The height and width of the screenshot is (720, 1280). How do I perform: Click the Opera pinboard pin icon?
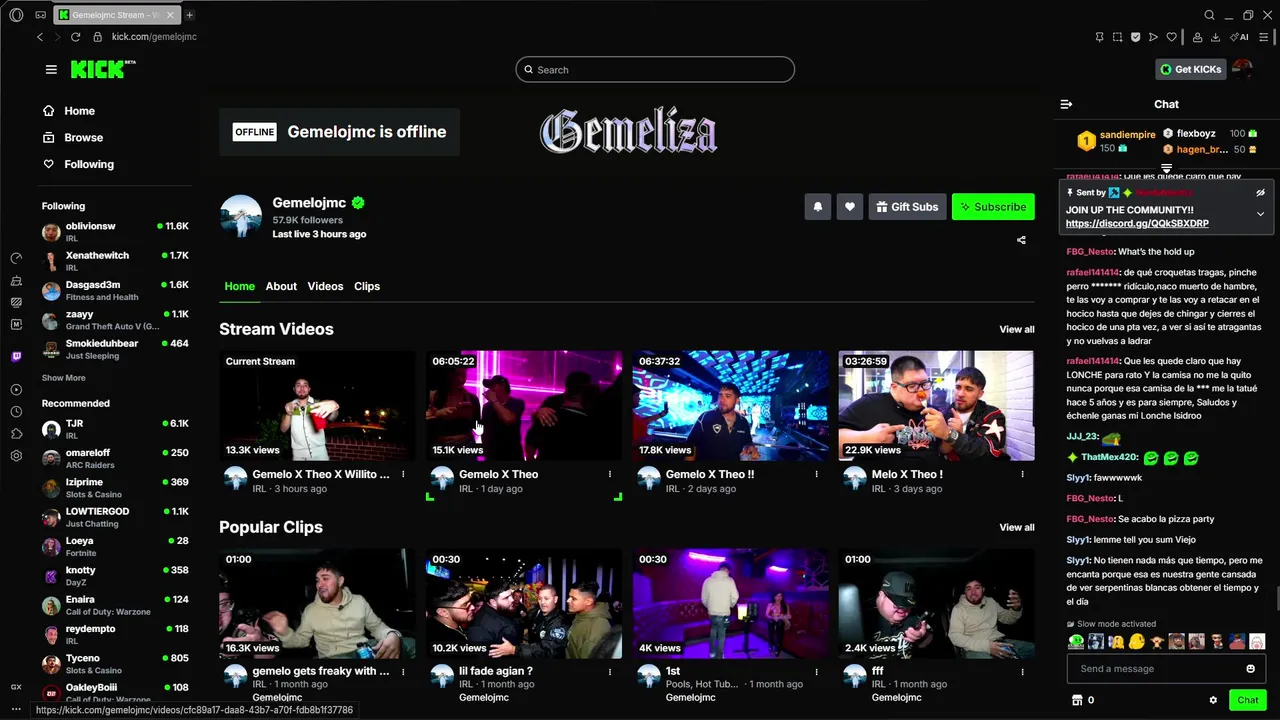(x=1099, y=37)
